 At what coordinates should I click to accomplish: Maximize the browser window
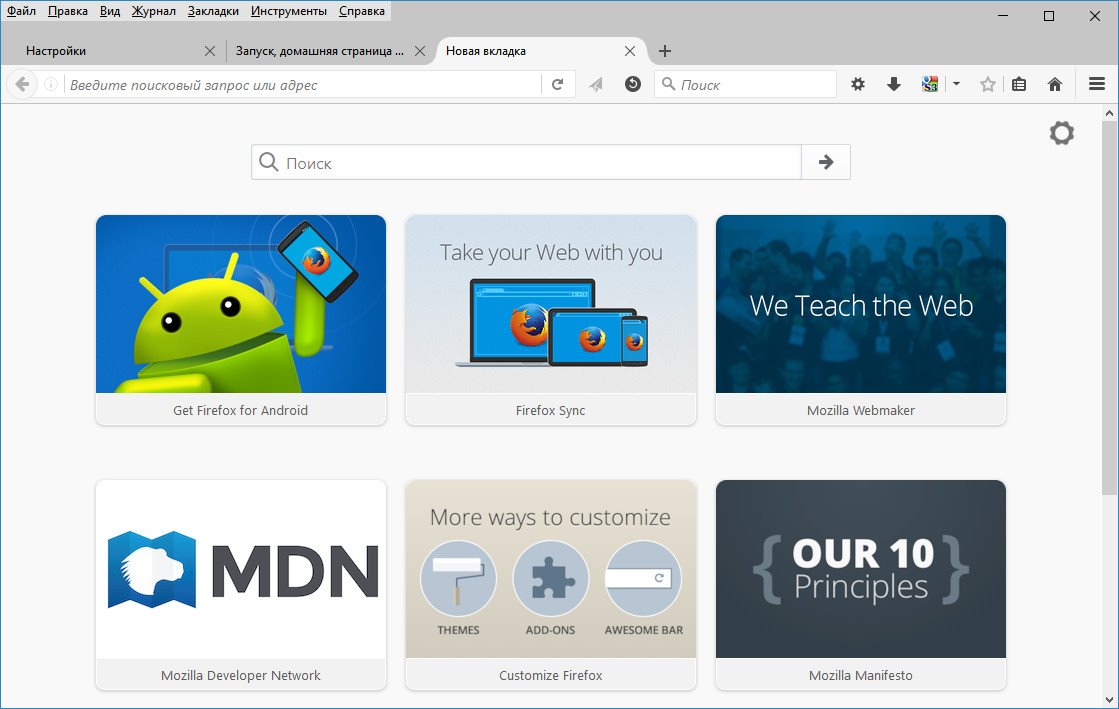[x=1049, y=16]
